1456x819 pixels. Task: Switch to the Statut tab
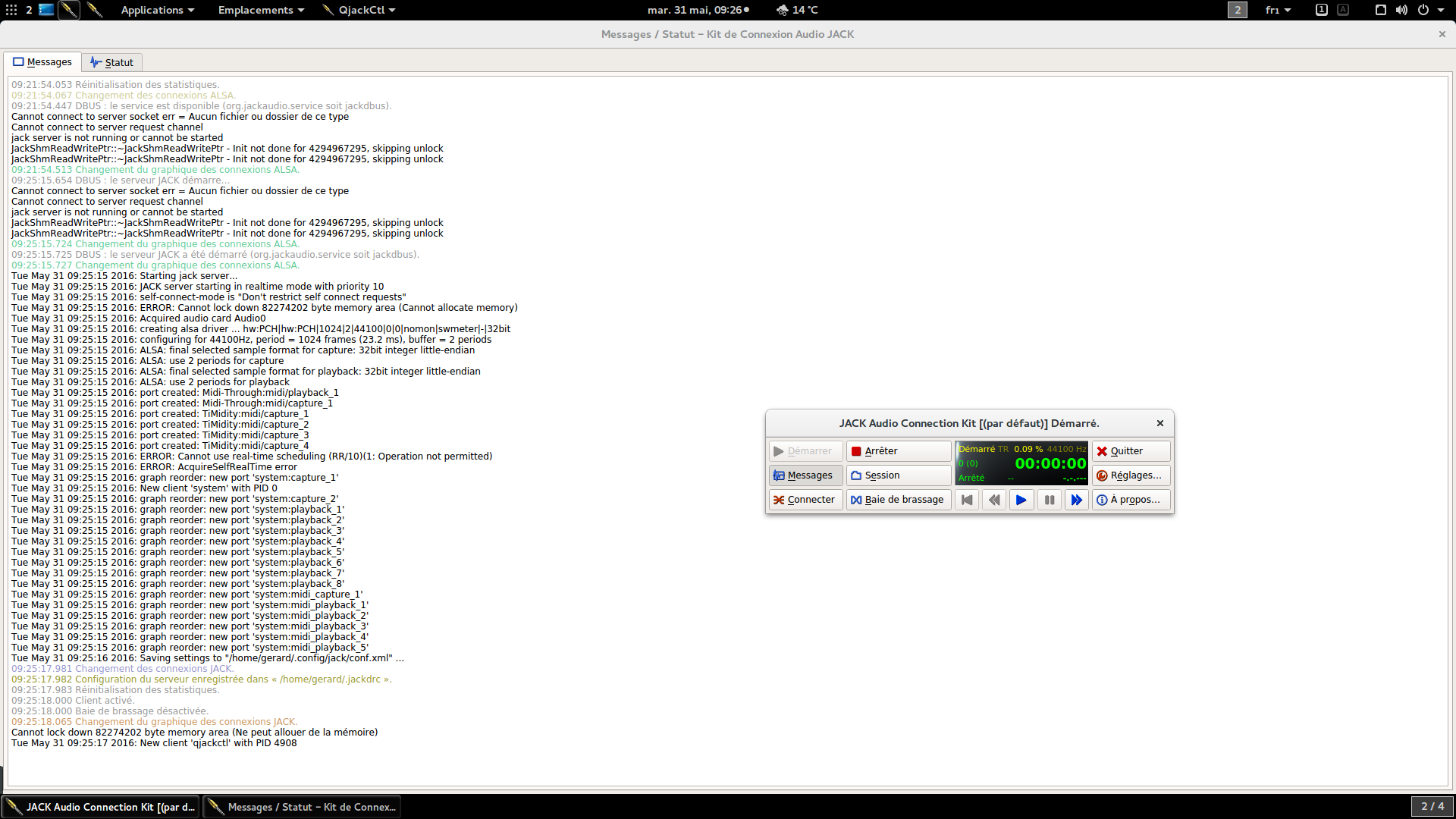coord(112,62)
